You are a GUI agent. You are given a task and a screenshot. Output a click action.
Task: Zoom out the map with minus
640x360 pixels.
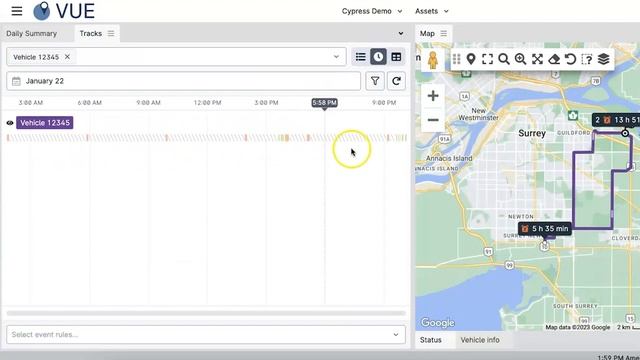pyautogui.click(x=433, y=120)
